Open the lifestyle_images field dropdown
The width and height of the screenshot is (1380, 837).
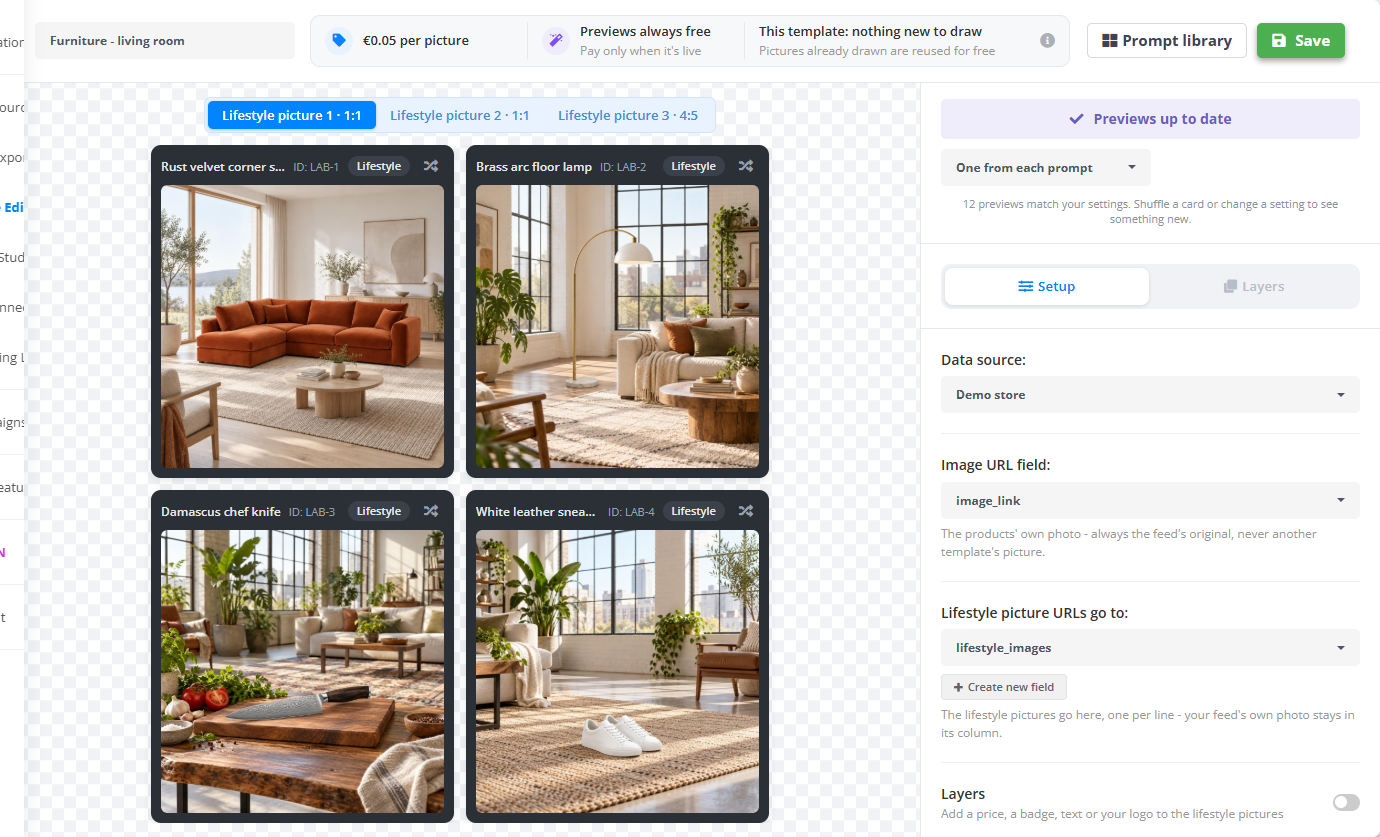1150,648
